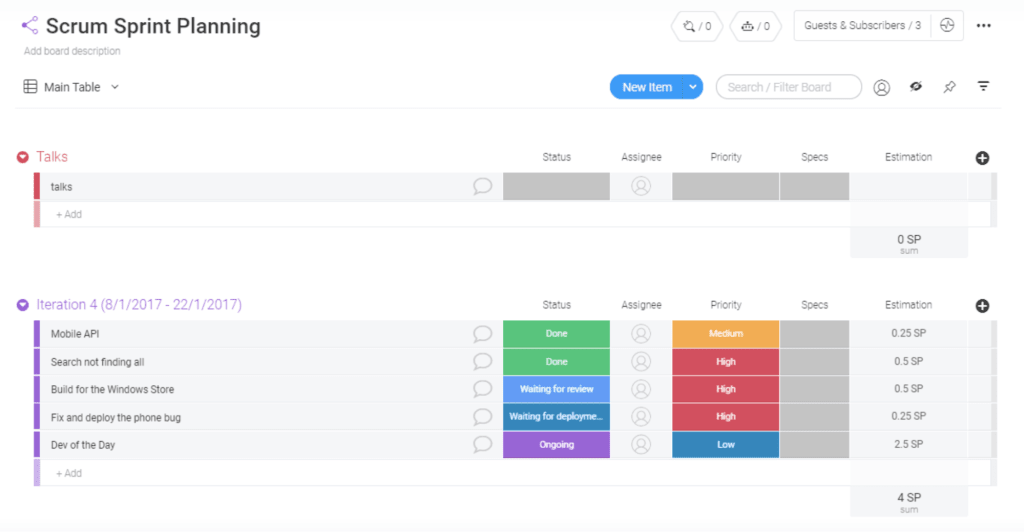1024x532 pixels.
Task: Open the integrations counter icon
Action: click(x=697, y=26)
